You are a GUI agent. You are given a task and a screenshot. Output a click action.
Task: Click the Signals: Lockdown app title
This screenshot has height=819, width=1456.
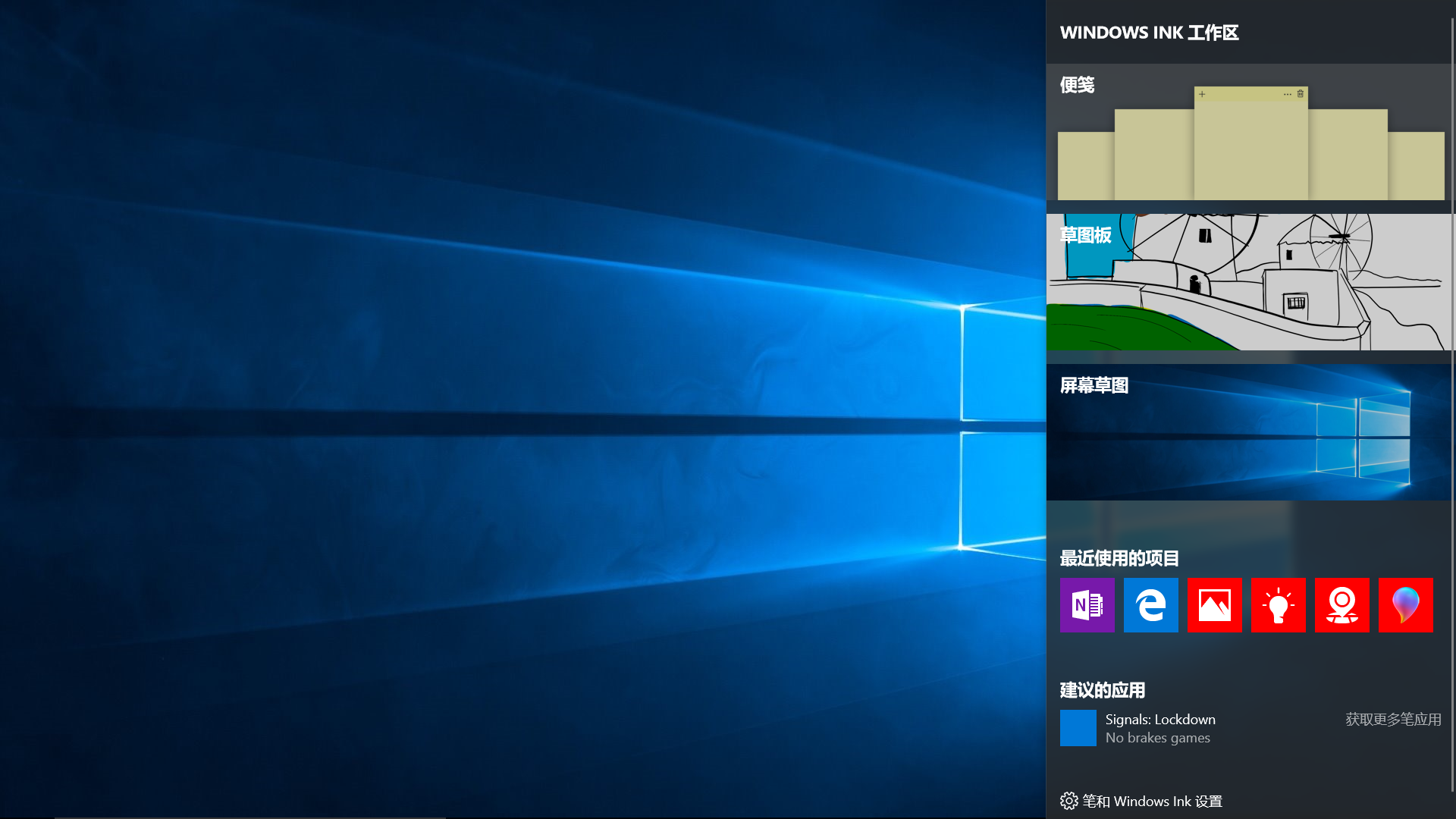pos(1159,719)
